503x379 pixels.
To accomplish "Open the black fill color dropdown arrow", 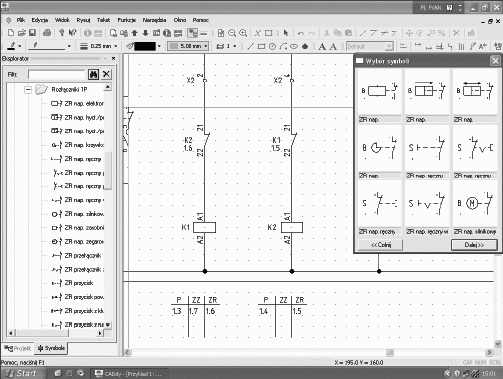I will pyautogui.click(x=159, y=46).
